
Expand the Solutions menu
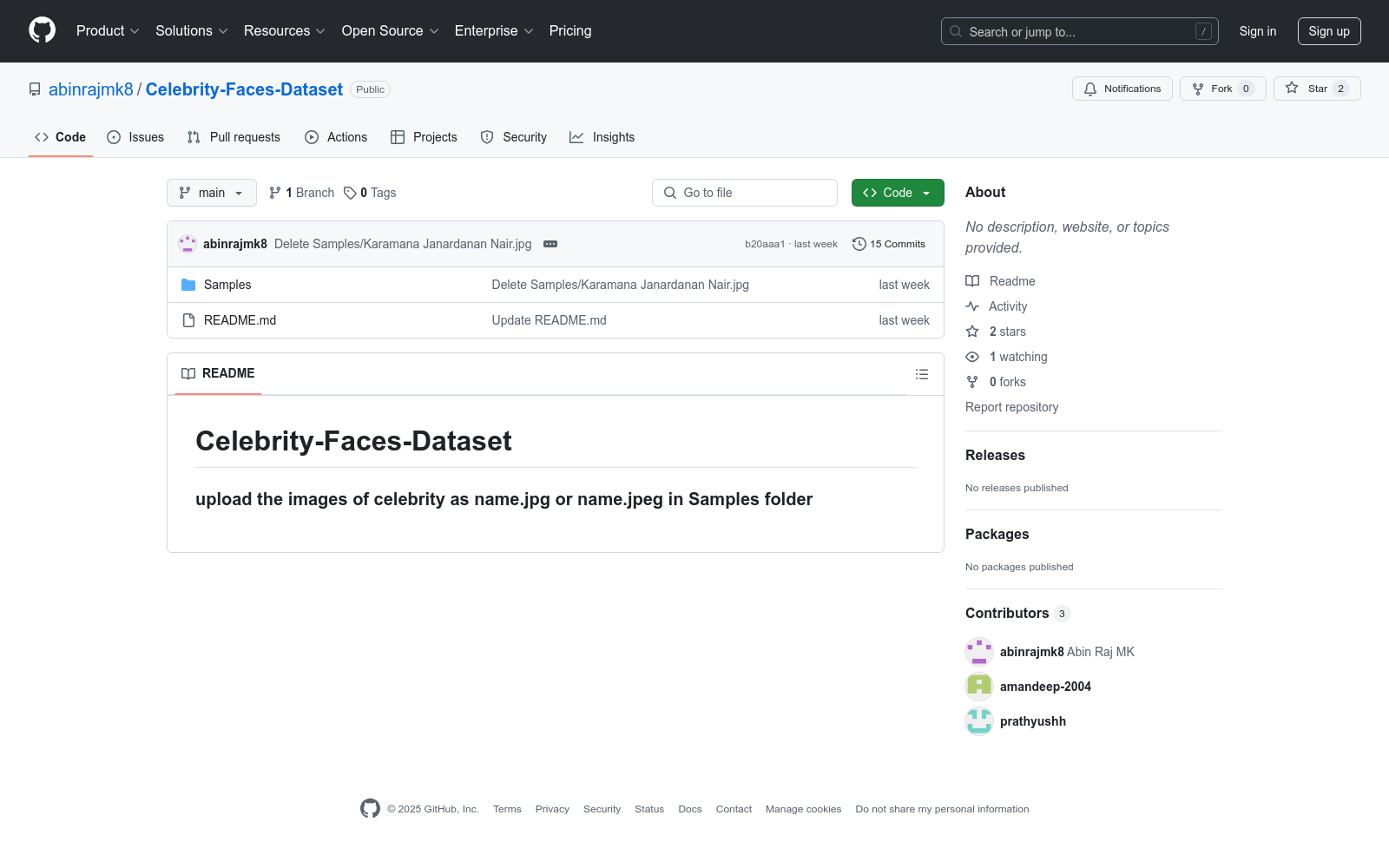191,30
